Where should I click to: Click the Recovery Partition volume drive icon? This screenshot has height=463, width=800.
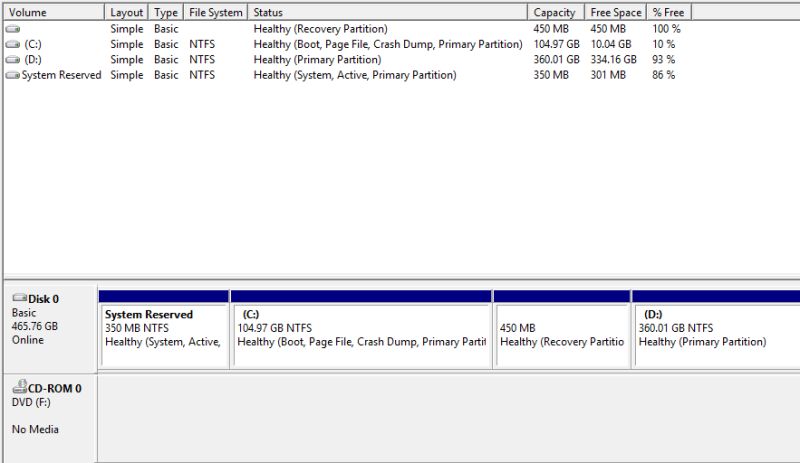click(x=13, y=29)
